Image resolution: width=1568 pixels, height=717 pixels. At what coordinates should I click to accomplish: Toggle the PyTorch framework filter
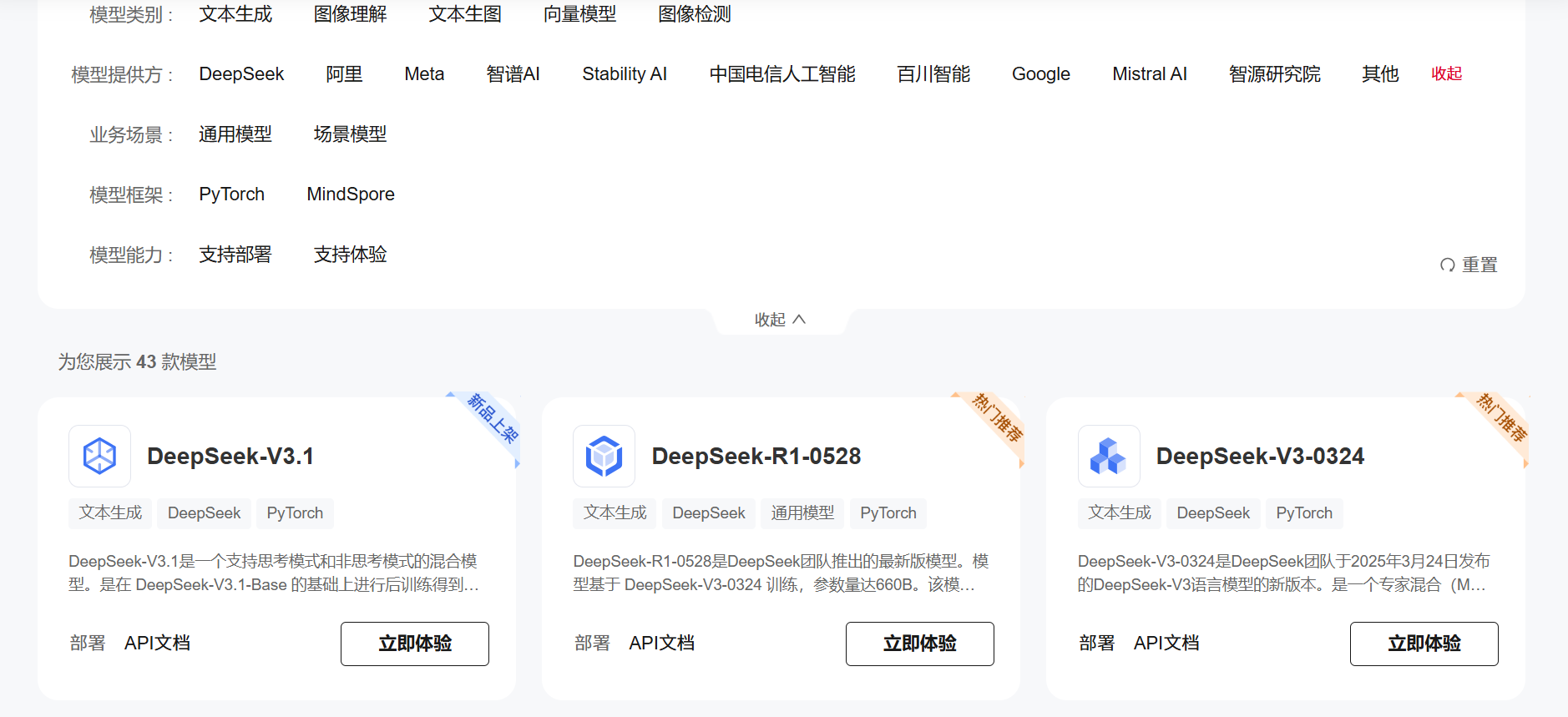[x=231, y=194]
